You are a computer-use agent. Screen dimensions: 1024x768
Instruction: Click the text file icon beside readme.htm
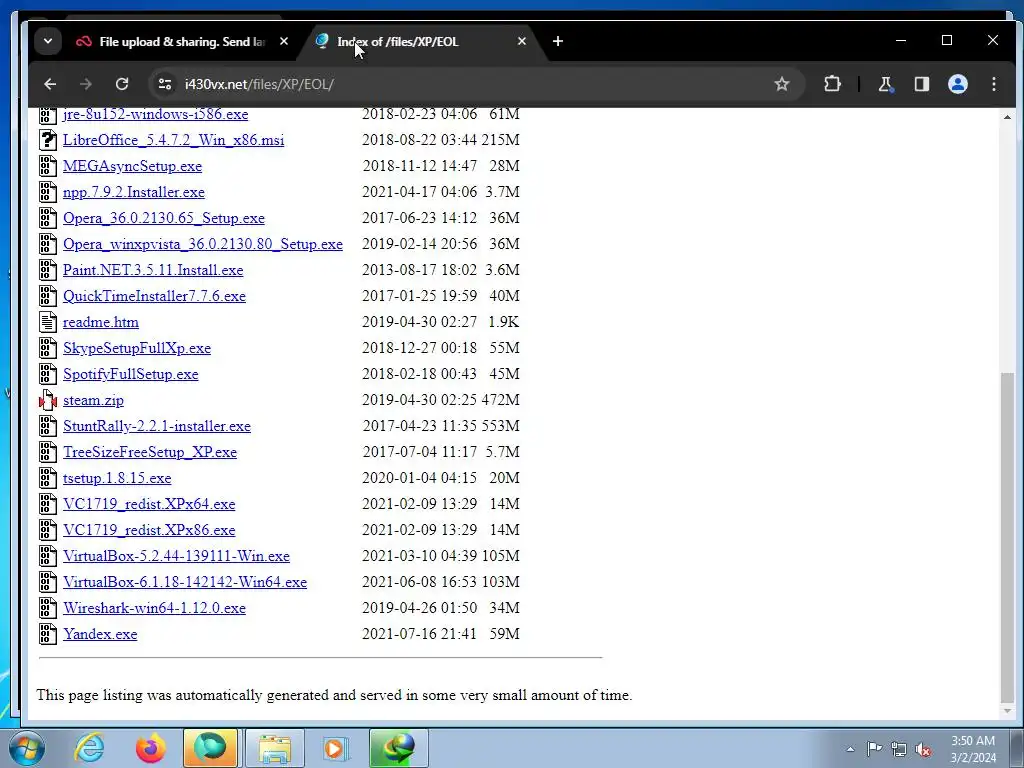[48, 322]
